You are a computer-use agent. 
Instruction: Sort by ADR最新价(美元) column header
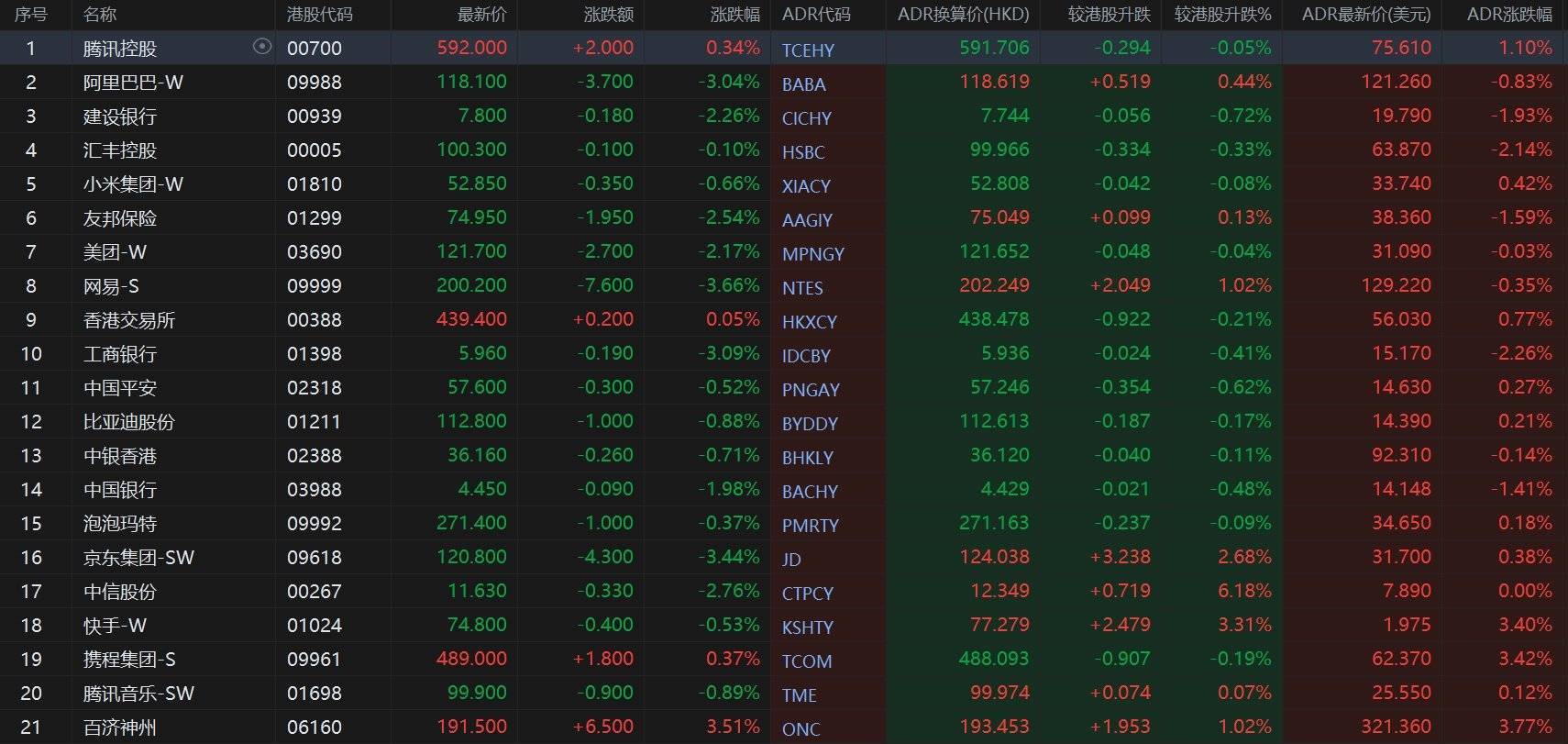1366,15
